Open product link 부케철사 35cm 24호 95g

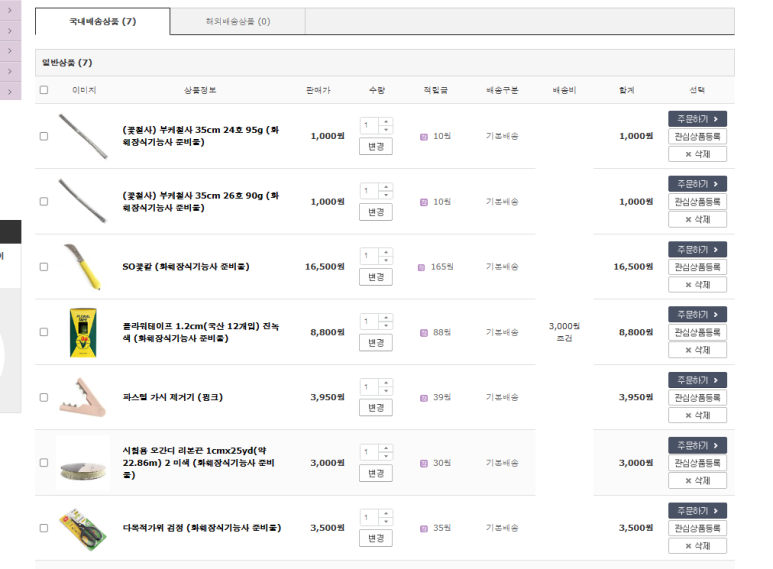click(x=201, y=136)
